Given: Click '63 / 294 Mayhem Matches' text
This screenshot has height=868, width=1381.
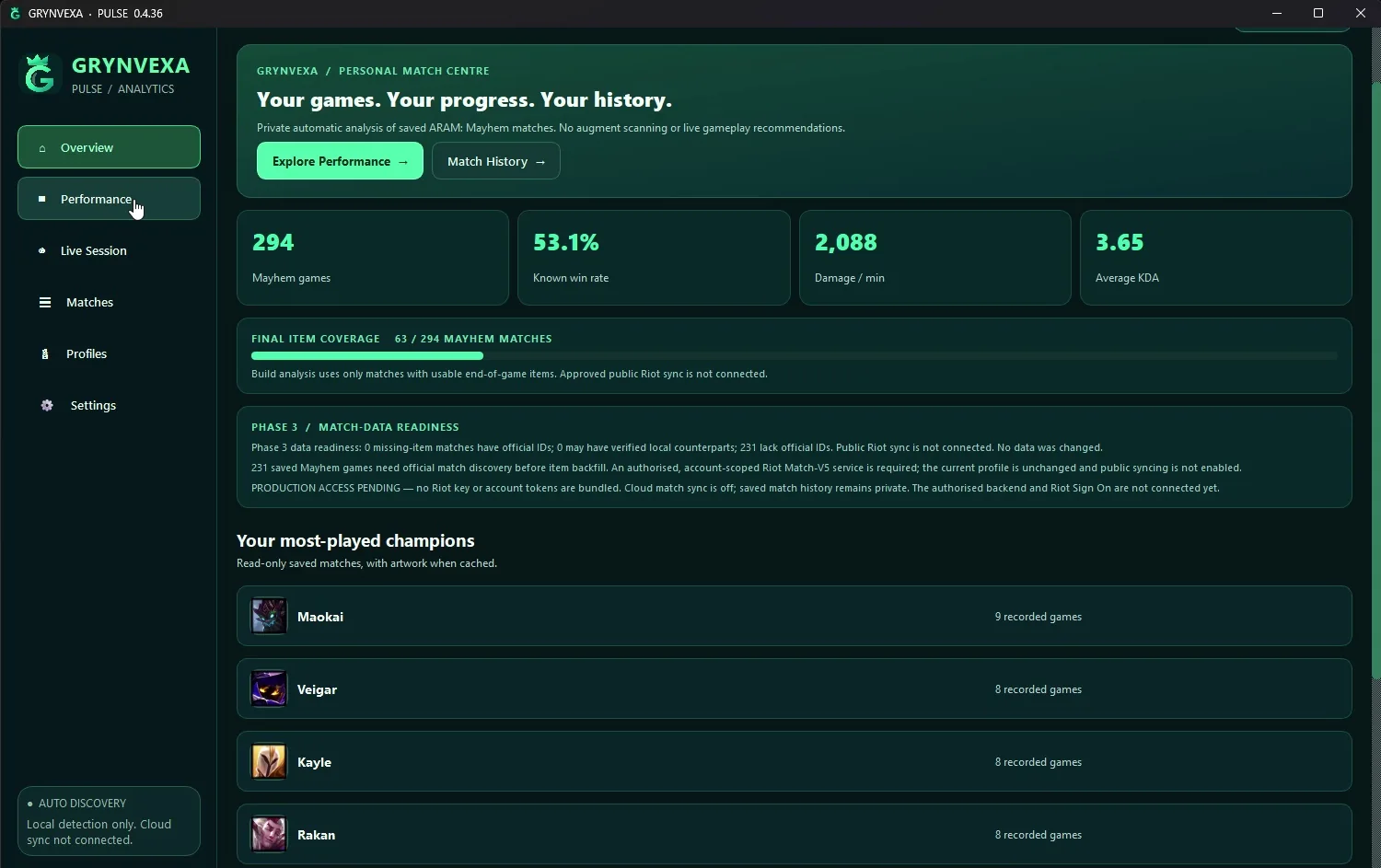Looking at the screenshot, I should tap(473, 339).
